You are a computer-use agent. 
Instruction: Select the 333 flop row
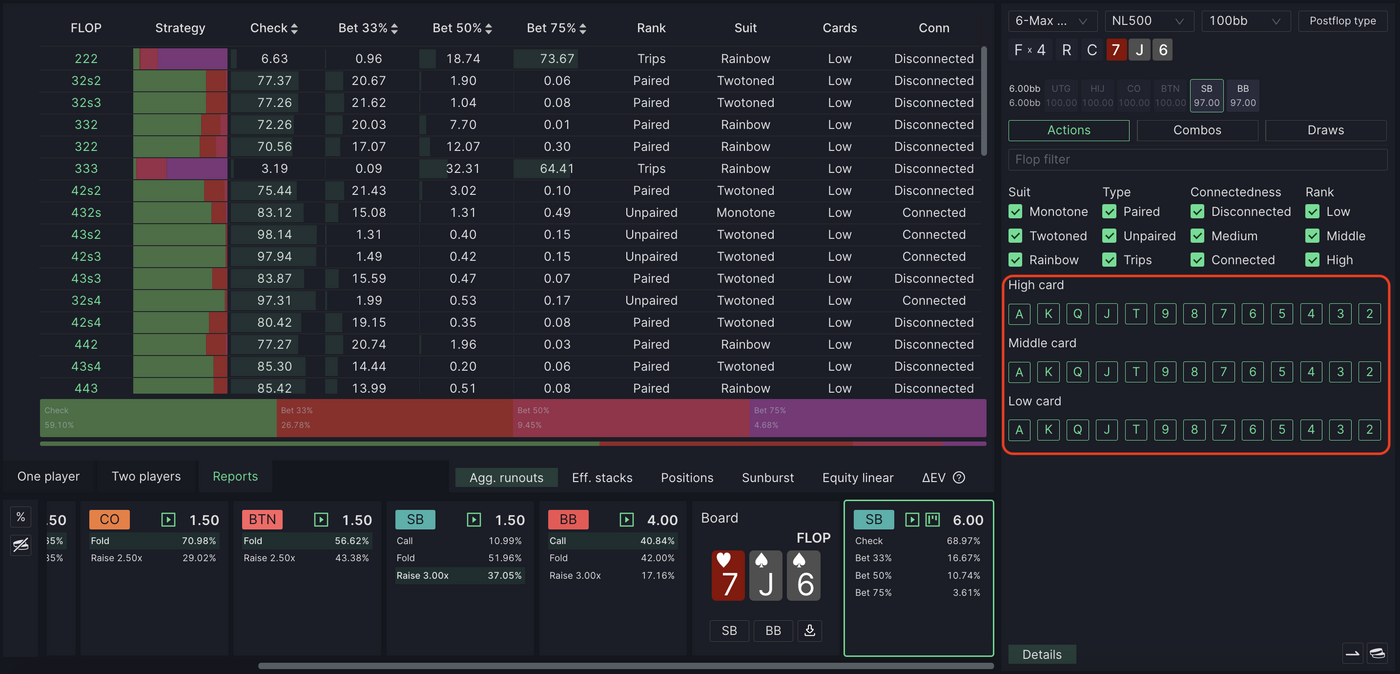pos(510,169)
